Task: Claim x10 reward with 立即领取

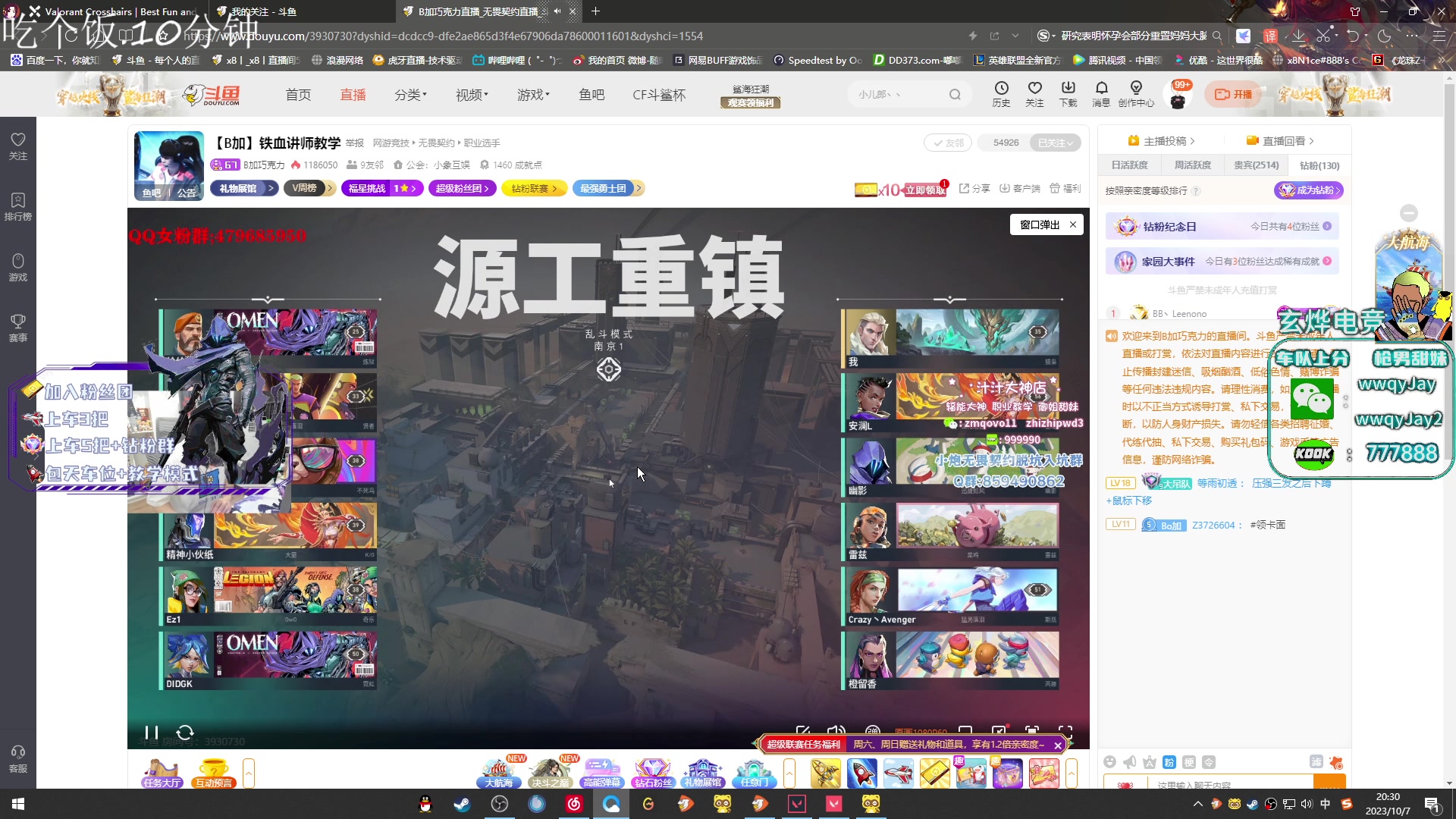Action: tap(924, 190)
